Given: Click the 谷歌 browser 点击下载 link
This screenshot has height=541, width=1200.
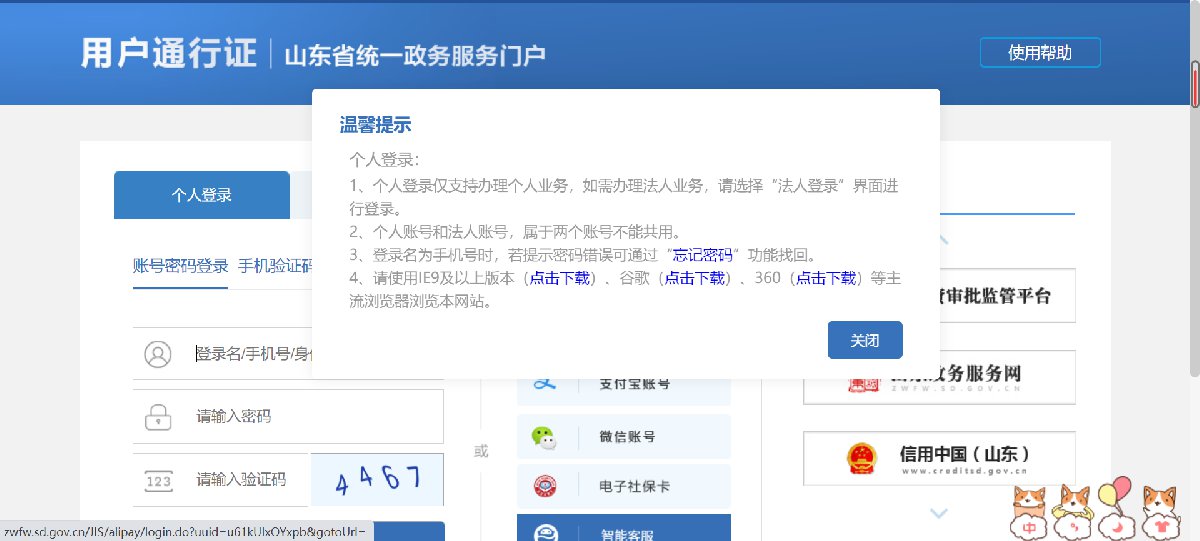Looking at the screenshot, I should tap(695, 278).
